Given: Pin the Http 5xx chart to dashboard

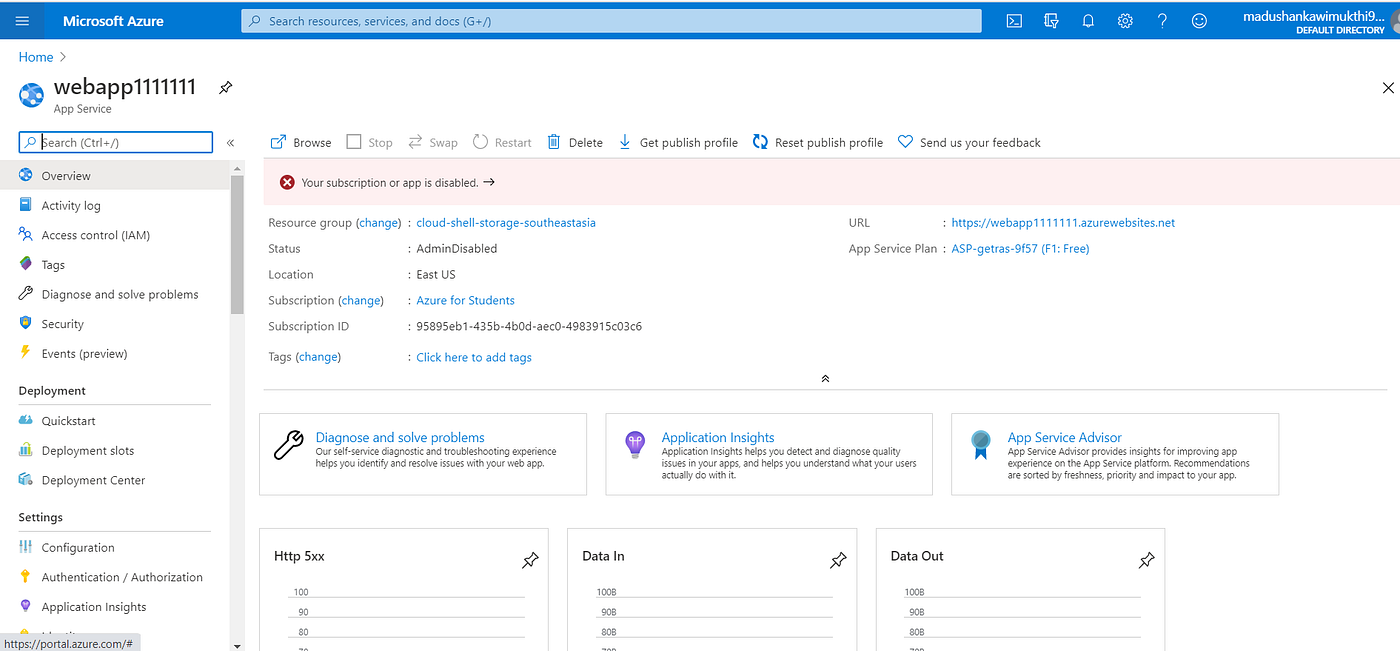Looking at the screenshot, I should [x=530, y=560].
